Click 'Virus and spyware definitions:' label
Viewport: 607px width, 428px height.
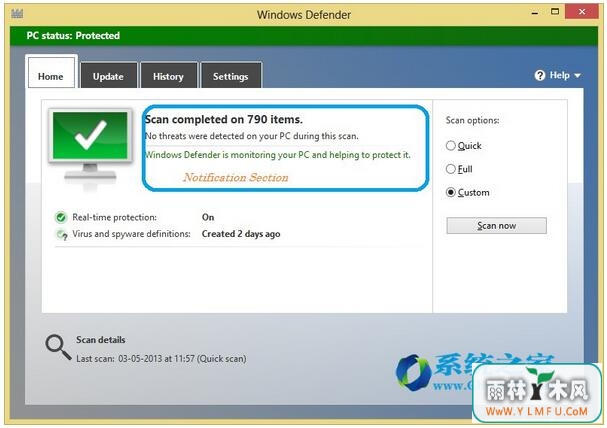click(x=131, y=234)
